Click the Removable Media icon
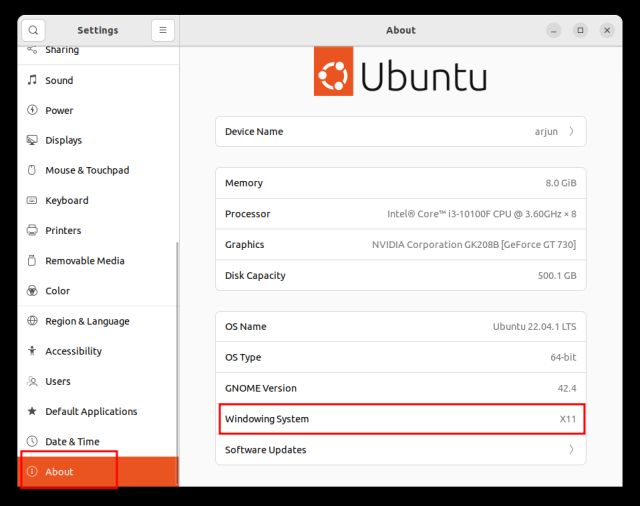Screen dimensions: 640x506 point(32,260)
